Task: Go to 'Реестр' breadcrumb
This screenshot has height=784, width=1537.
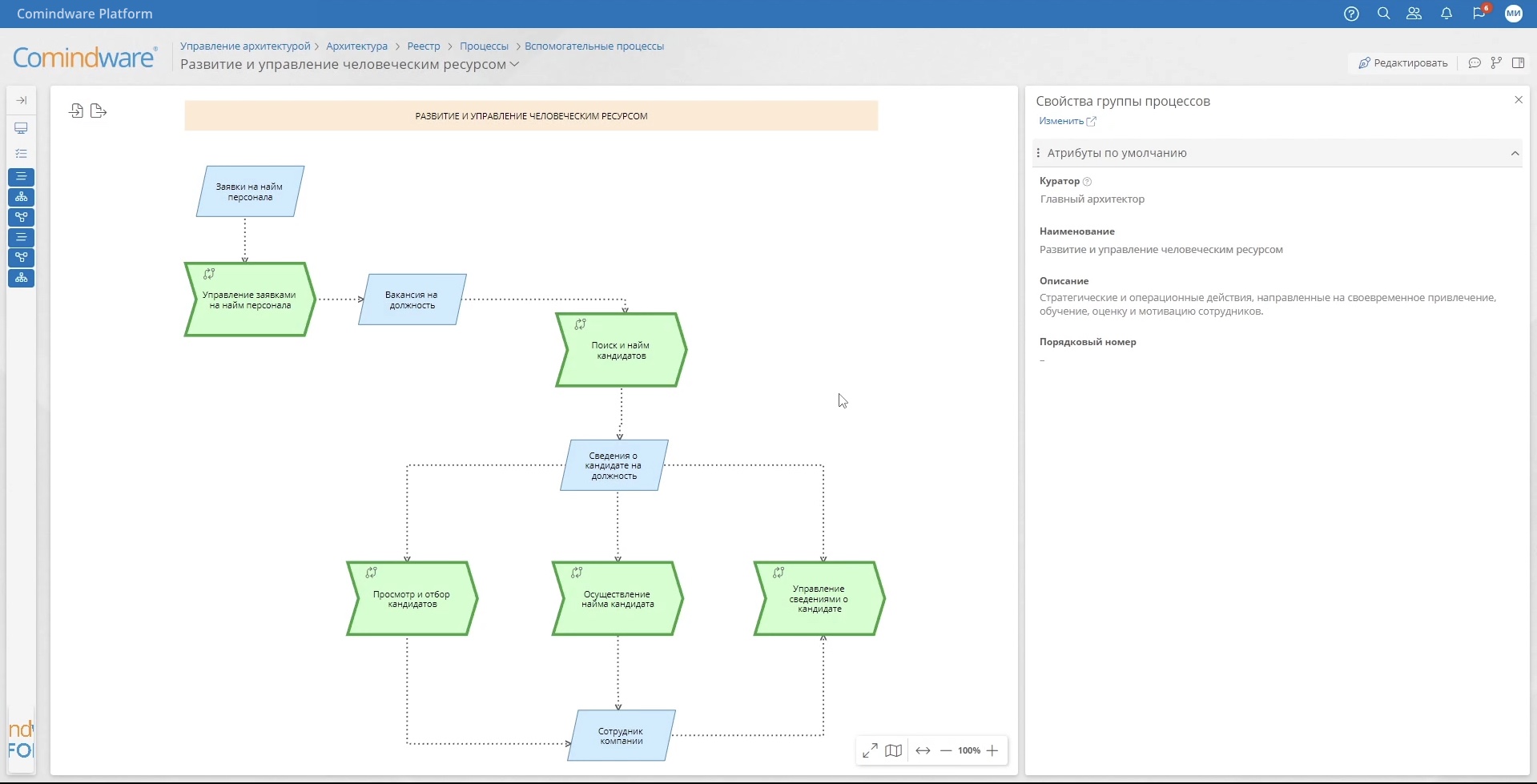Action: point(424,46)
